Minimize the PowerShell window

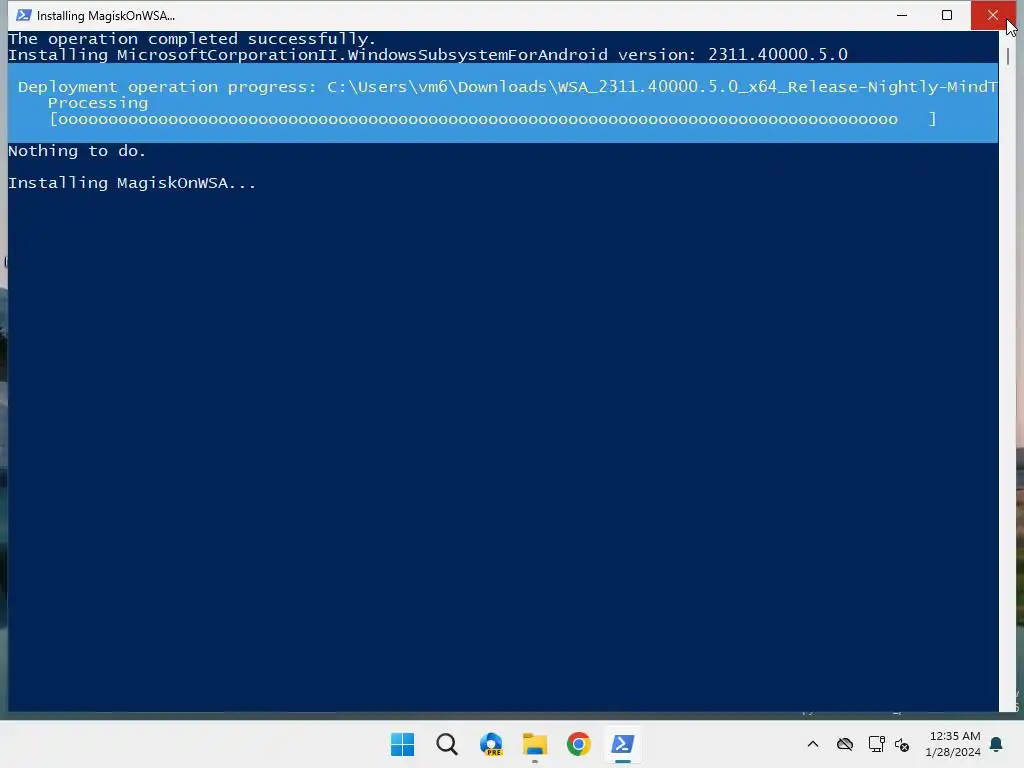point(902,15)
